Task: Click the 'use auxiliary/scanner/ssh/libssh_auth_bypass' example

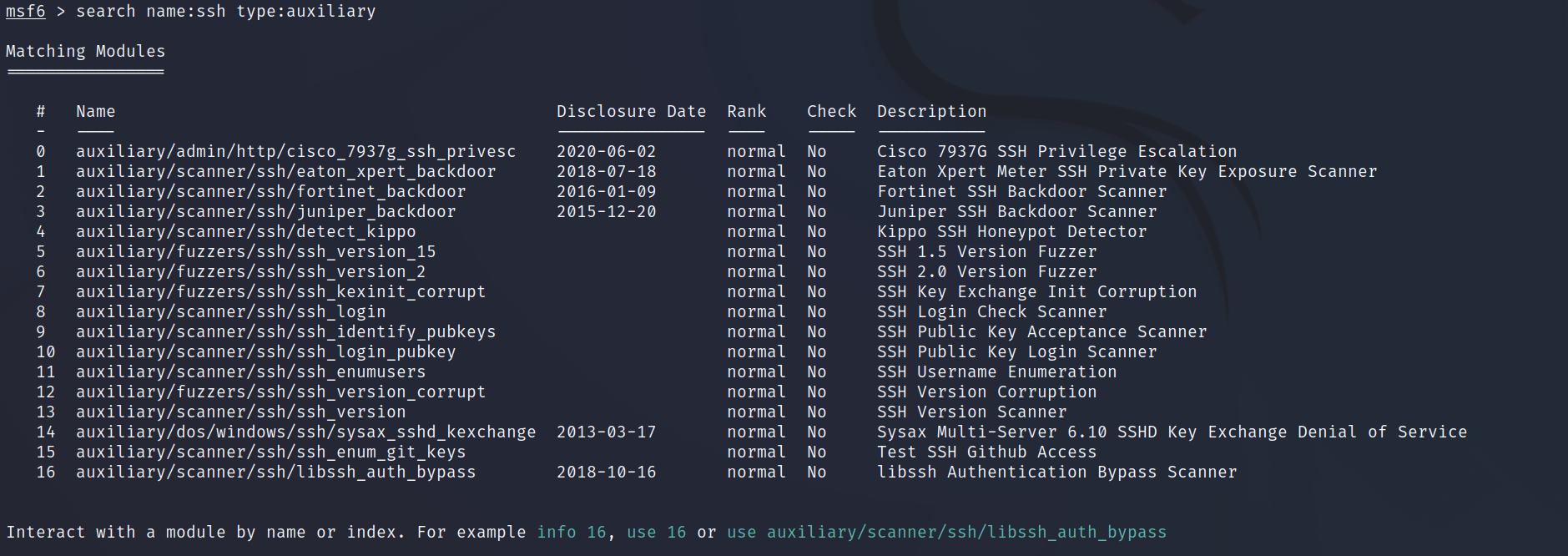Action: (946, 533)
